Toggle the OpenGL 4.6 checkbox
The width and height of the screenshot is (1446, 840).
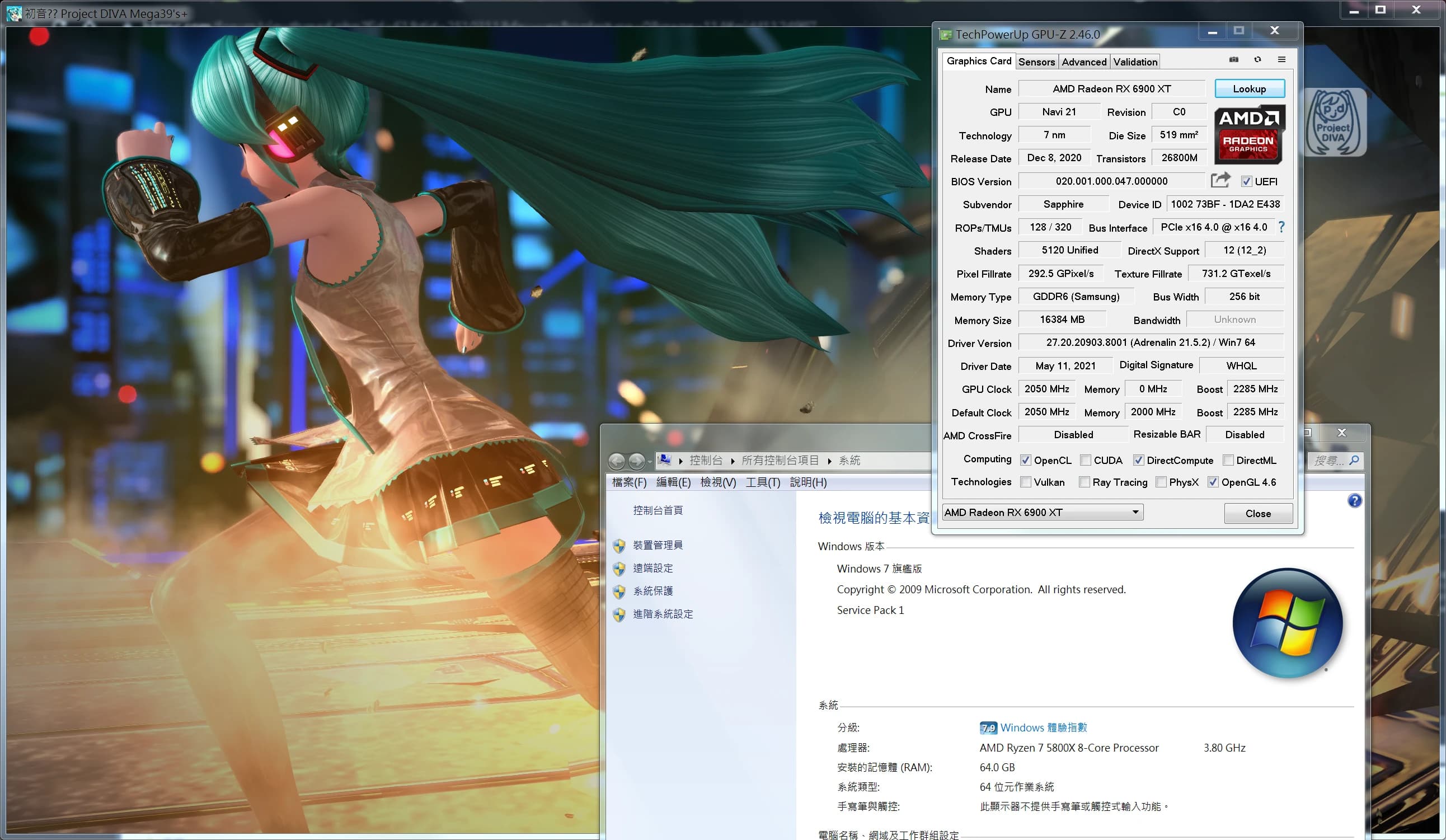(x=1213, y=482)
